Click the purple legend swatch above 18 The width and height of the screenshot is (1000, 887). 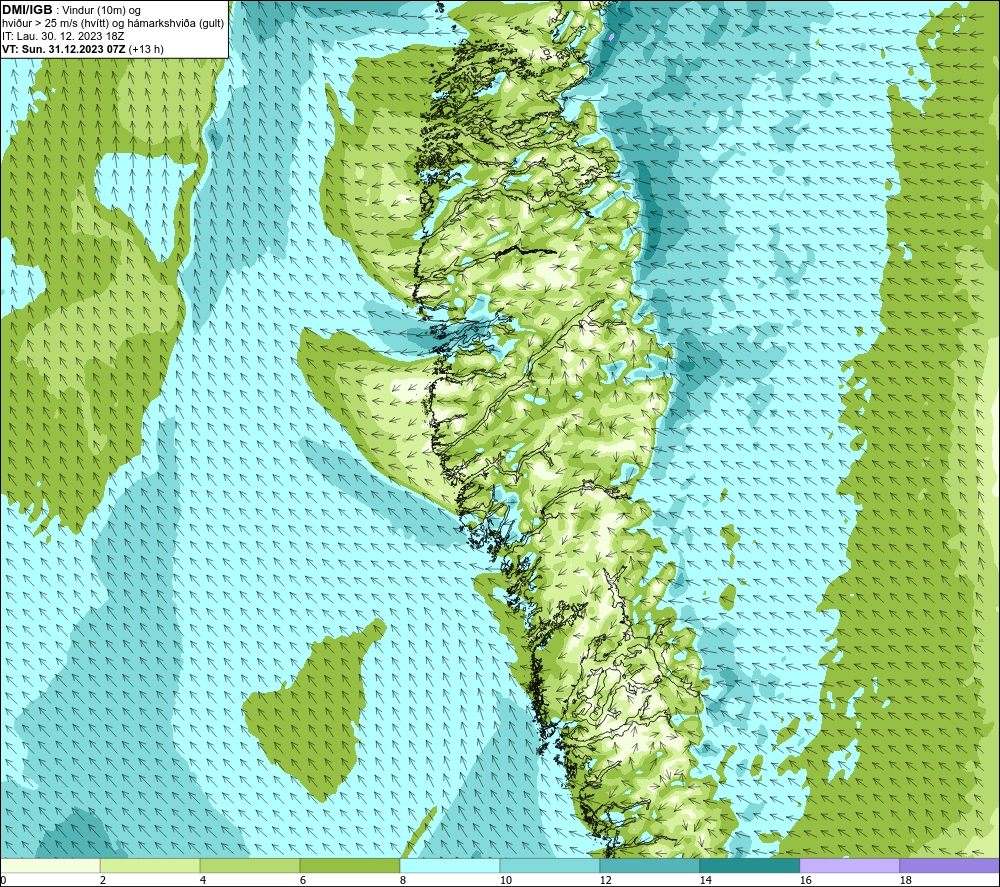950,865
